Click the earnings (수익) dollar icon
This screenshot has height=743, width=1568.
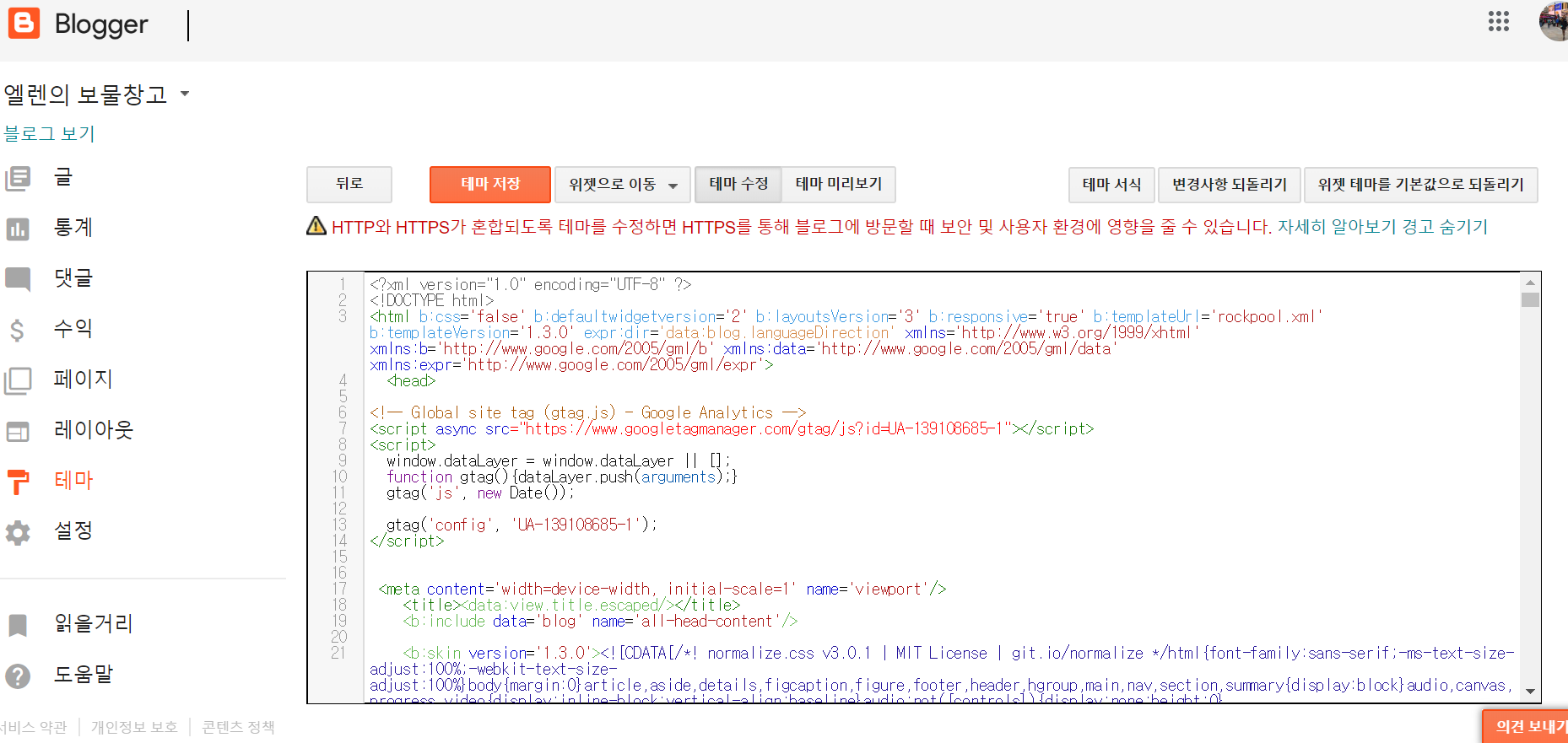point(18,330)
